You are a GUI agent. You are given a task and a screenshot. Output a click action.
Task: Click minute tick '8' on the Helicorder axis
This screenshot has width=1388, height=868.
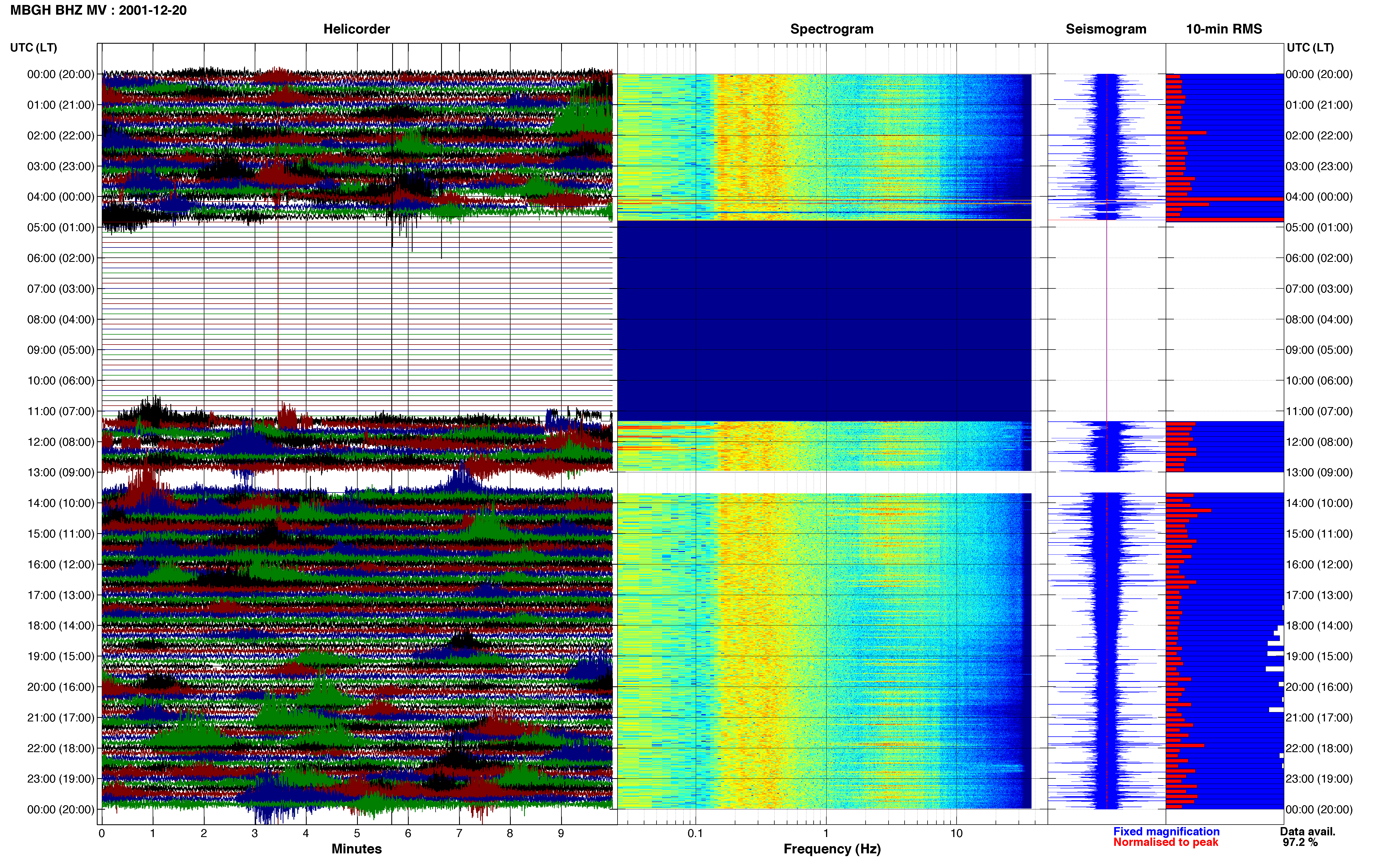click(510, 833)
